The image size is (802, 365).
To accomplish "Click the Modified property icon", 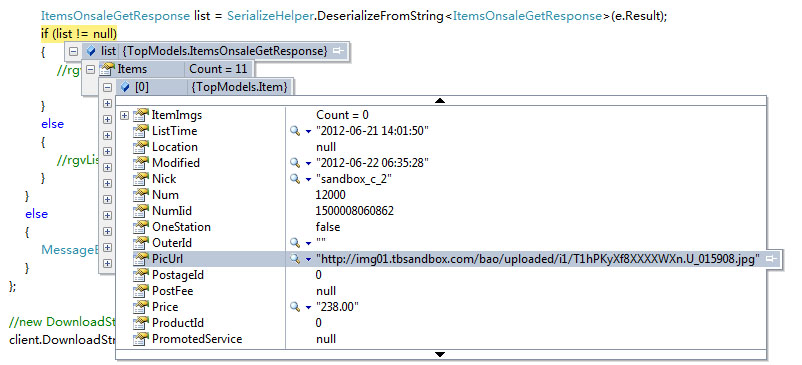I will [140, 163].
